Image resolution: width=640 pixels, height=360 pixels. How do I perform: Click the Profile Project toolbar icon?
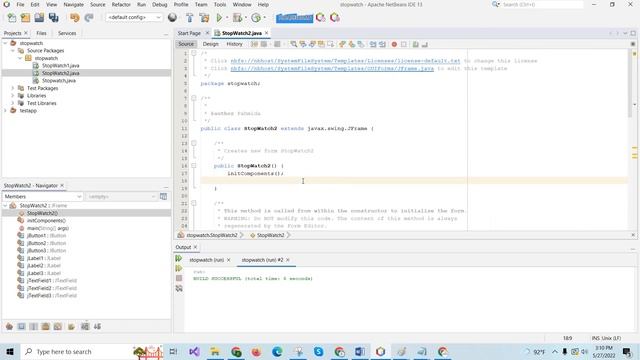pos(256,18)
